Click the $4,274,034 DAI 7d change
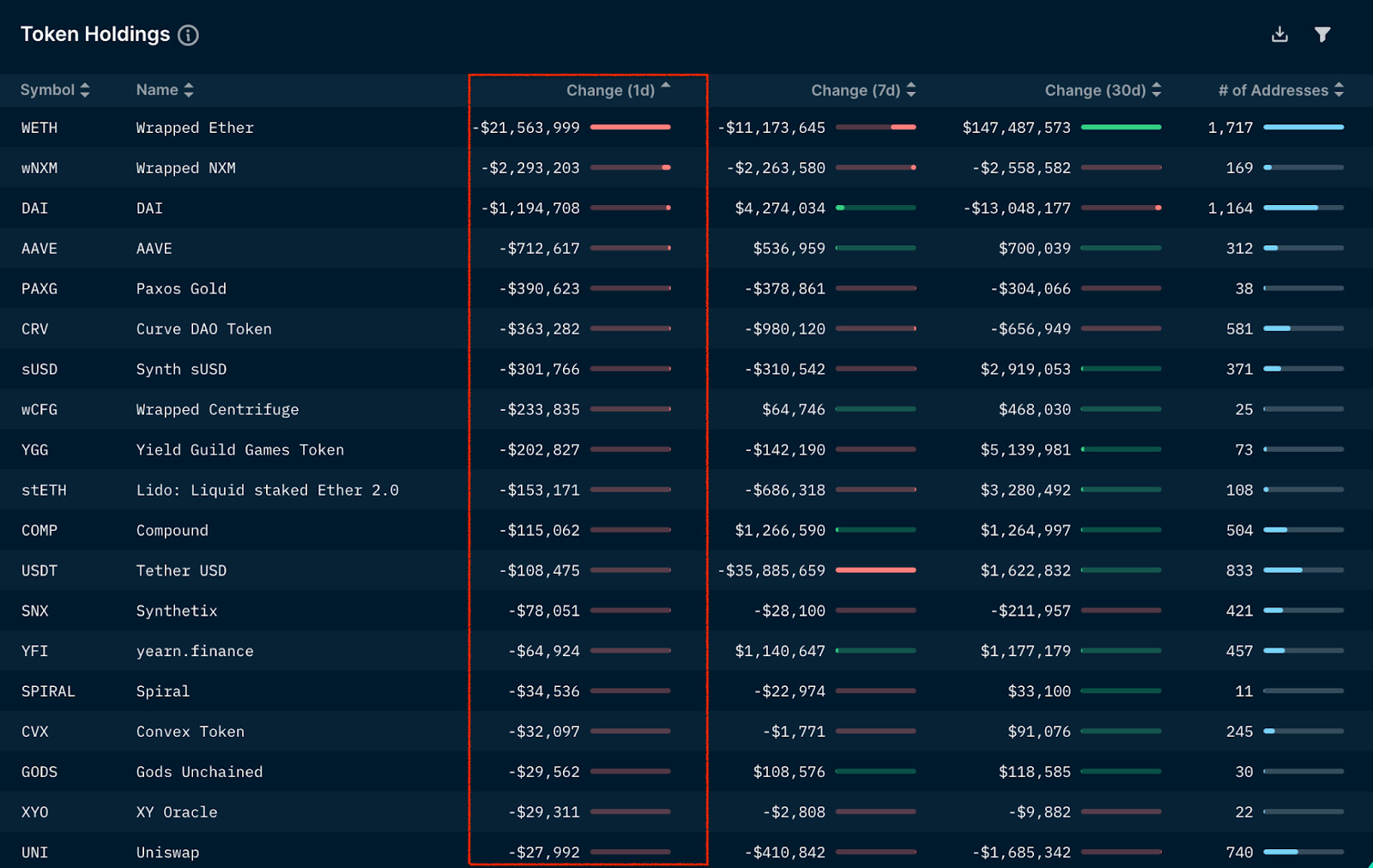 click(x=780, y=208)
